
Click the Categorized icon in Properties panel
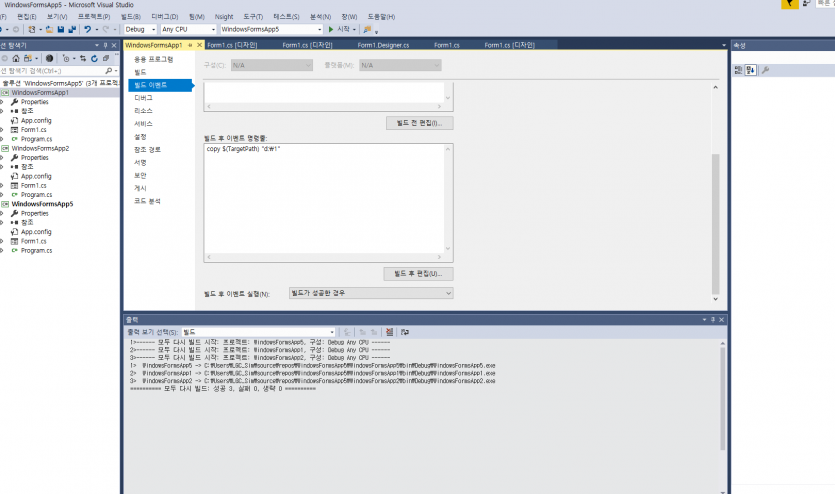738,70
